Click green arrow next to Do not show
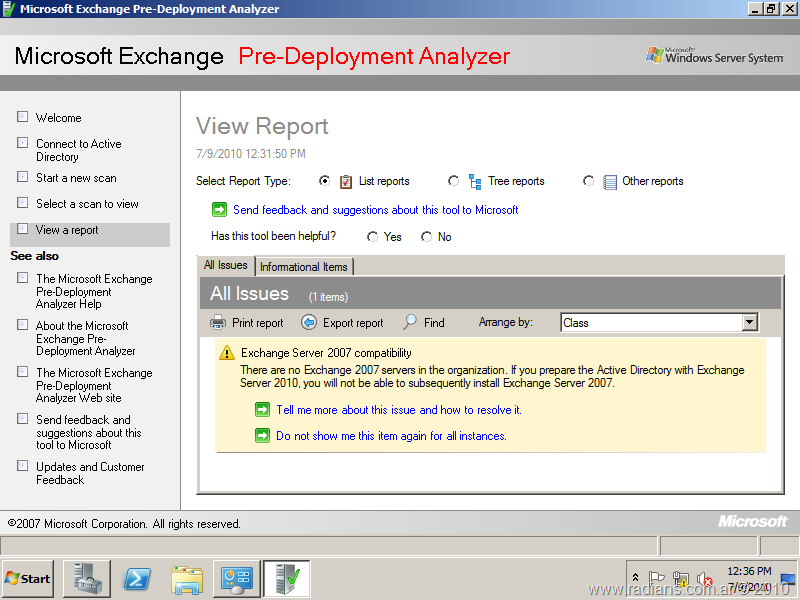 262,436
